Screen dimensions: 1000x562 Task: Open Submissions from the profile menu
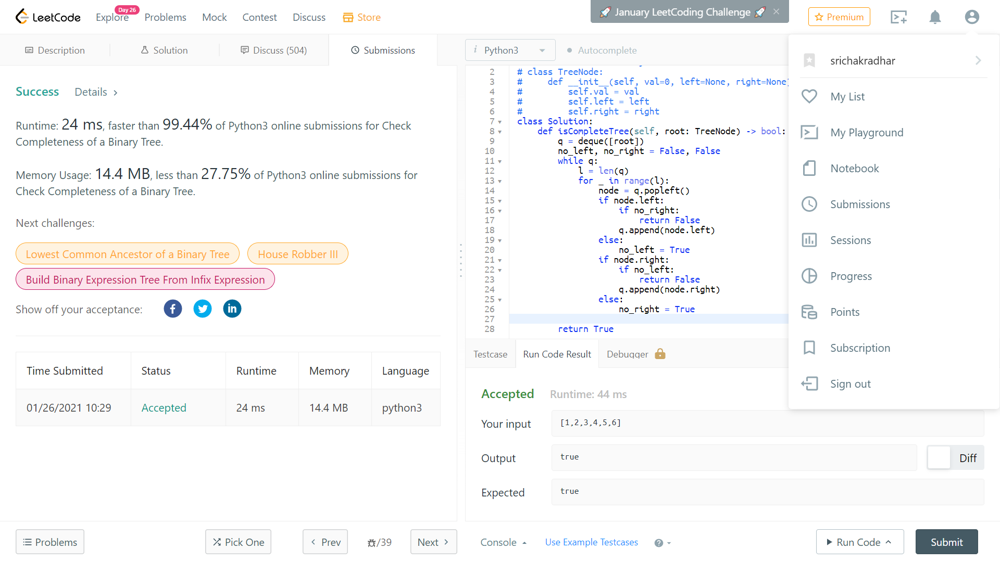[x=859, y=204]
